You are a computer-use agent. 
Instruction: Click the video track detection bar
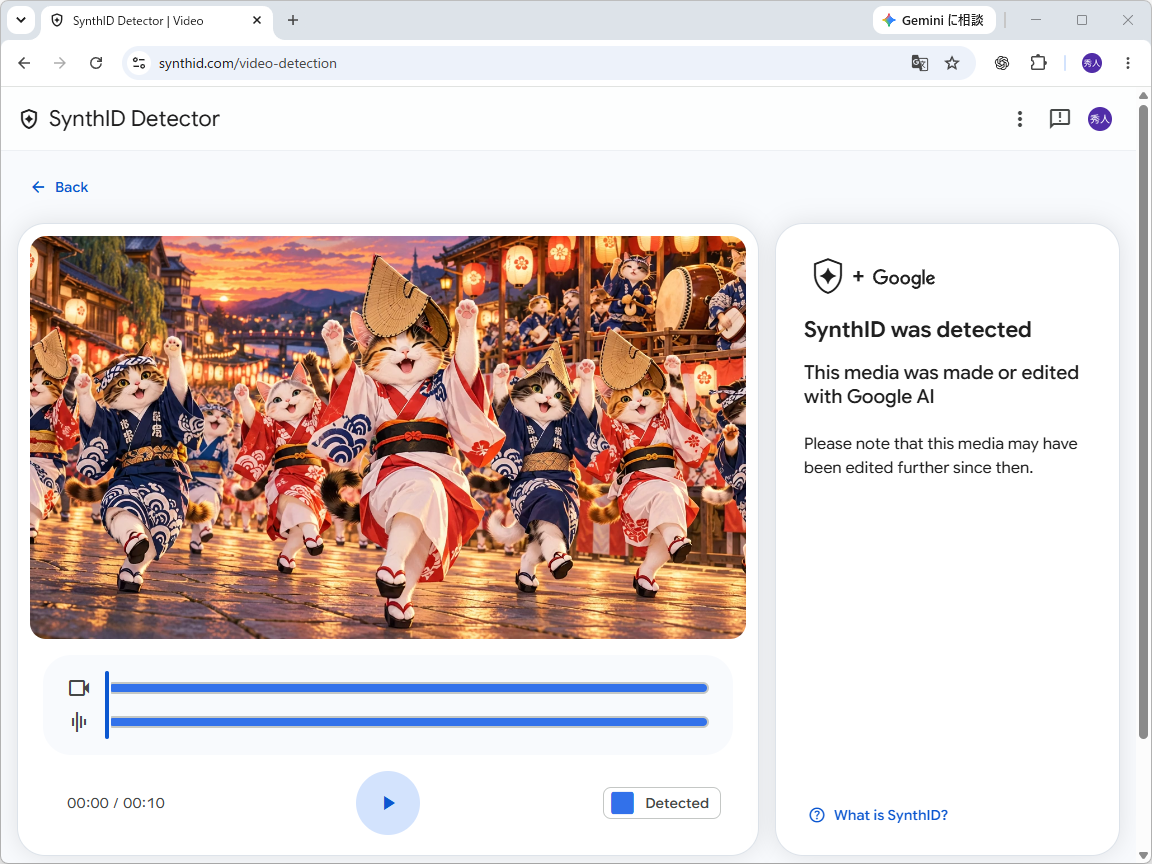coord(408,688)
